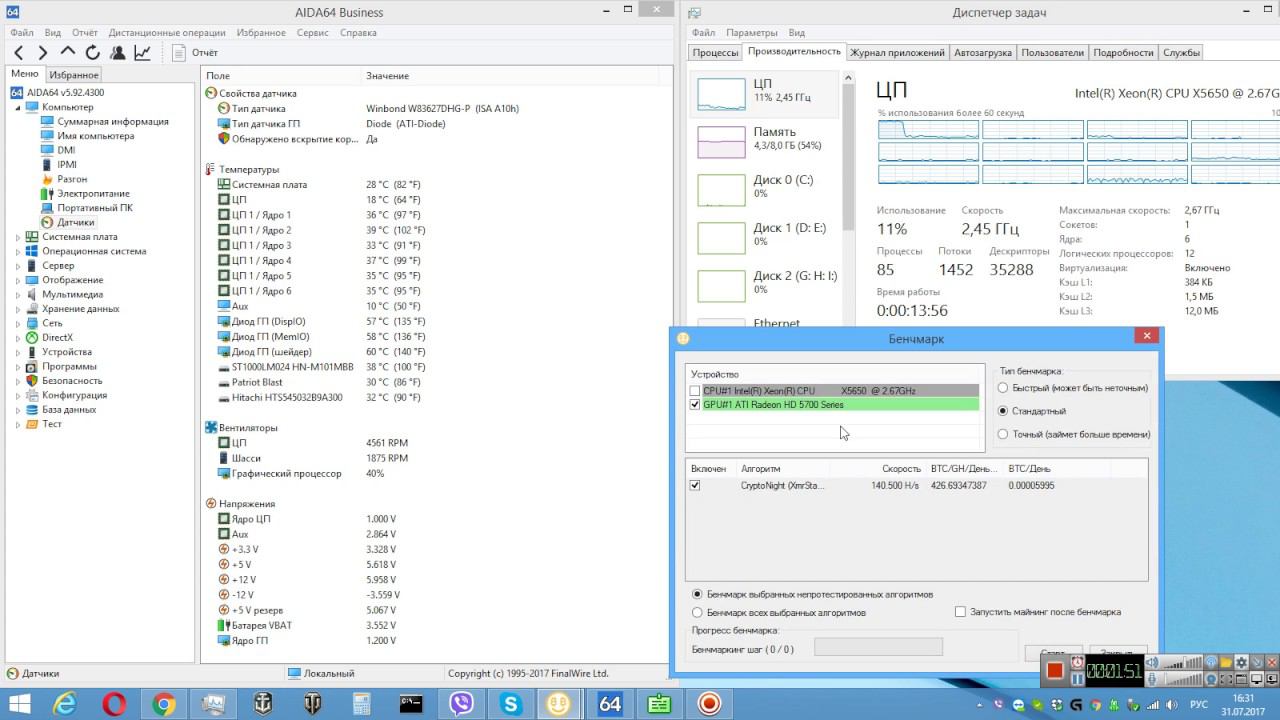Screen dimensions: 1280x720
Task: Open AIDA64 user/remote icon in toolbar
Action: pyautogui.click(x=118, y=52)
